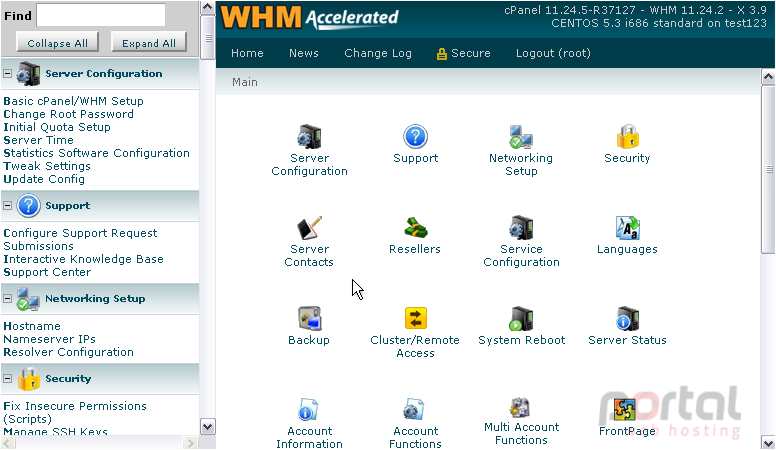Open Resolver Configuration link

68,352
